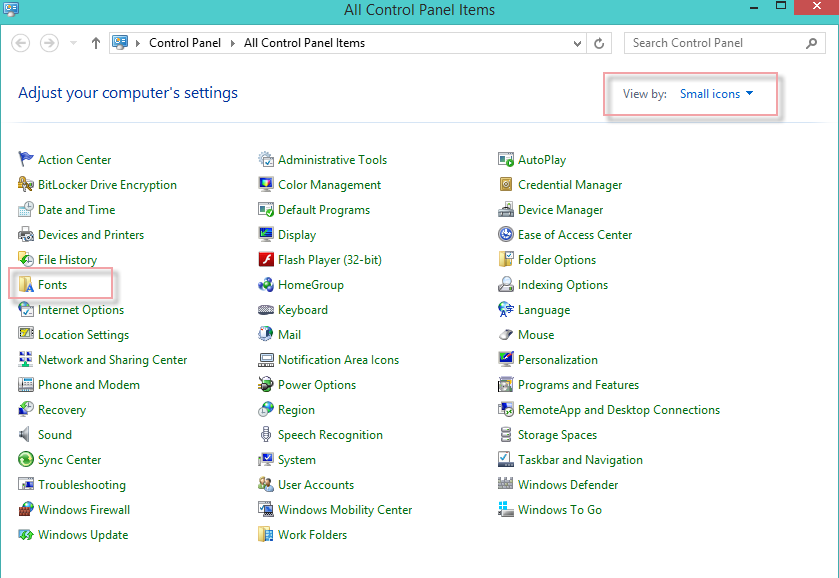The image size is (839, 578).
Task: Go up one level with Up arrow
Action: (x=96, y=43)
